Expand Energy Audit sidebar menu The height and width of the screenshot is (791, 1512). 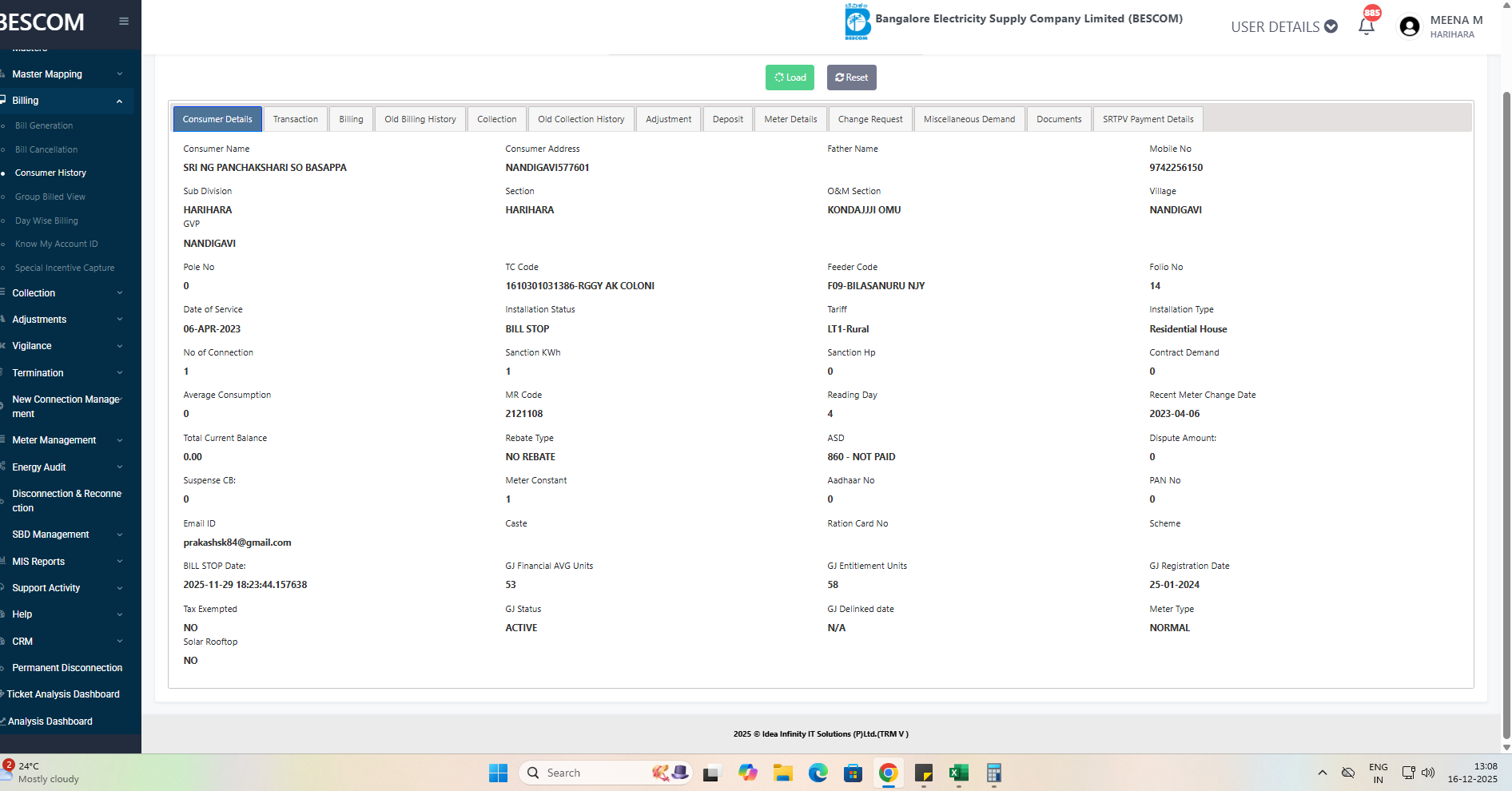pyautogui.click(x=66, y=467)
